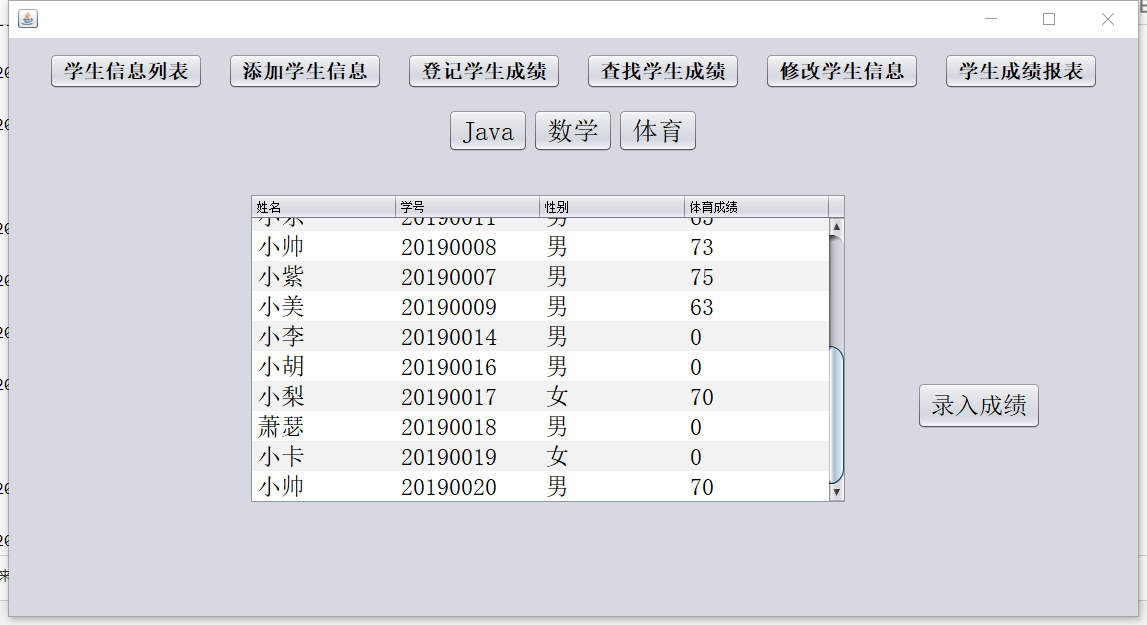Select the row named 小美
Viewport: 1147px width, 625px height.
(540, 307)
